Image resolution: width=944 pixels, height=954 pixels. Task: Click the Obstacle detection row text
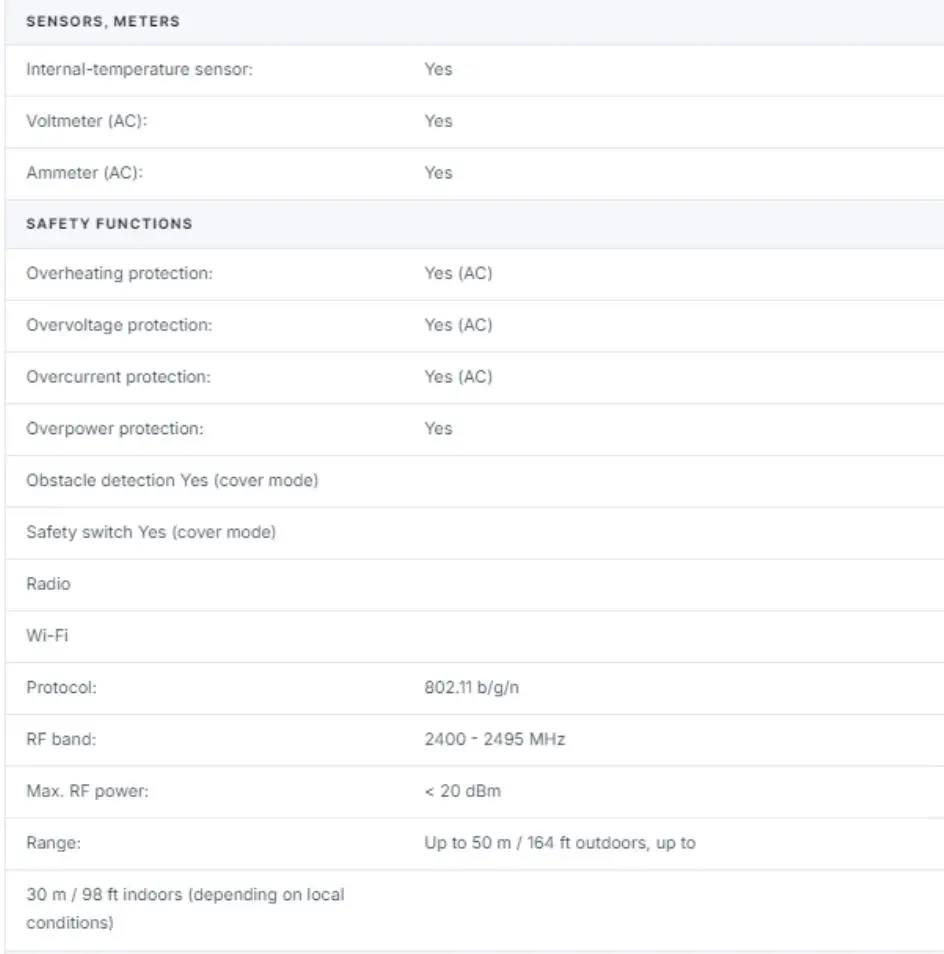pyautogui.click(x=172, y=481)
